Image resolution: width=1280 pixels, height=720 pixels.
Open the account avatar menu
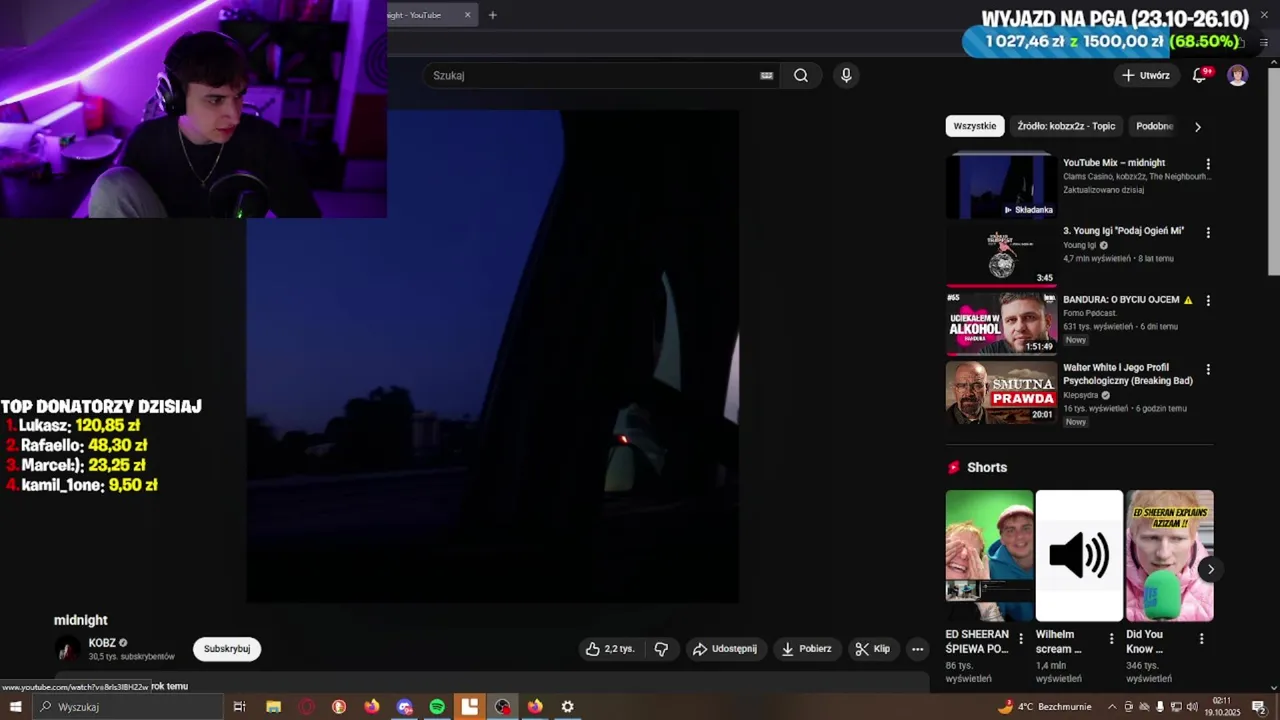[1238, 75]
